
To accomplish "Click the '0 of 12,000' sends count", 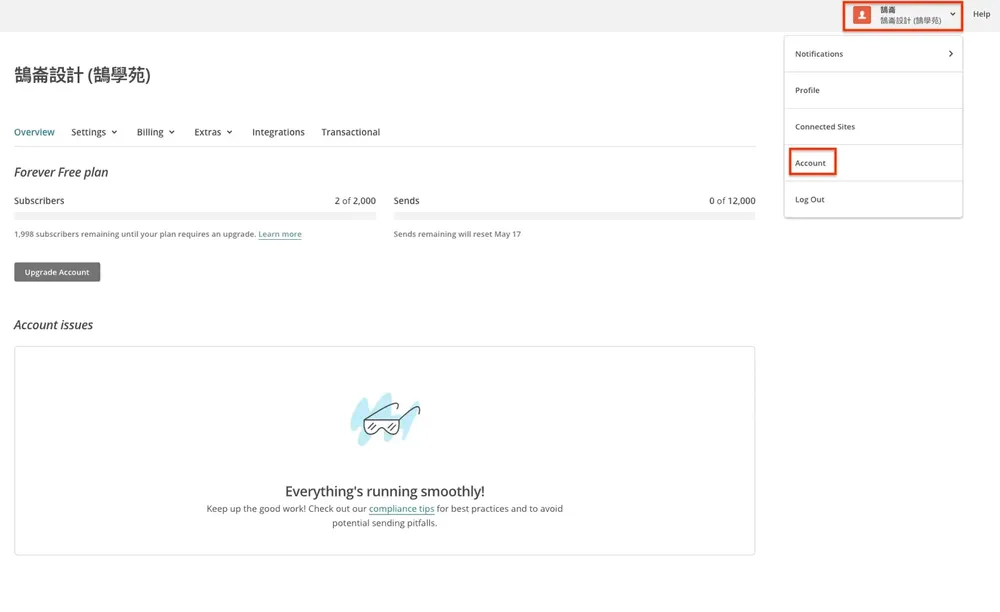I will pyautogui.click(x=732, y=200).
